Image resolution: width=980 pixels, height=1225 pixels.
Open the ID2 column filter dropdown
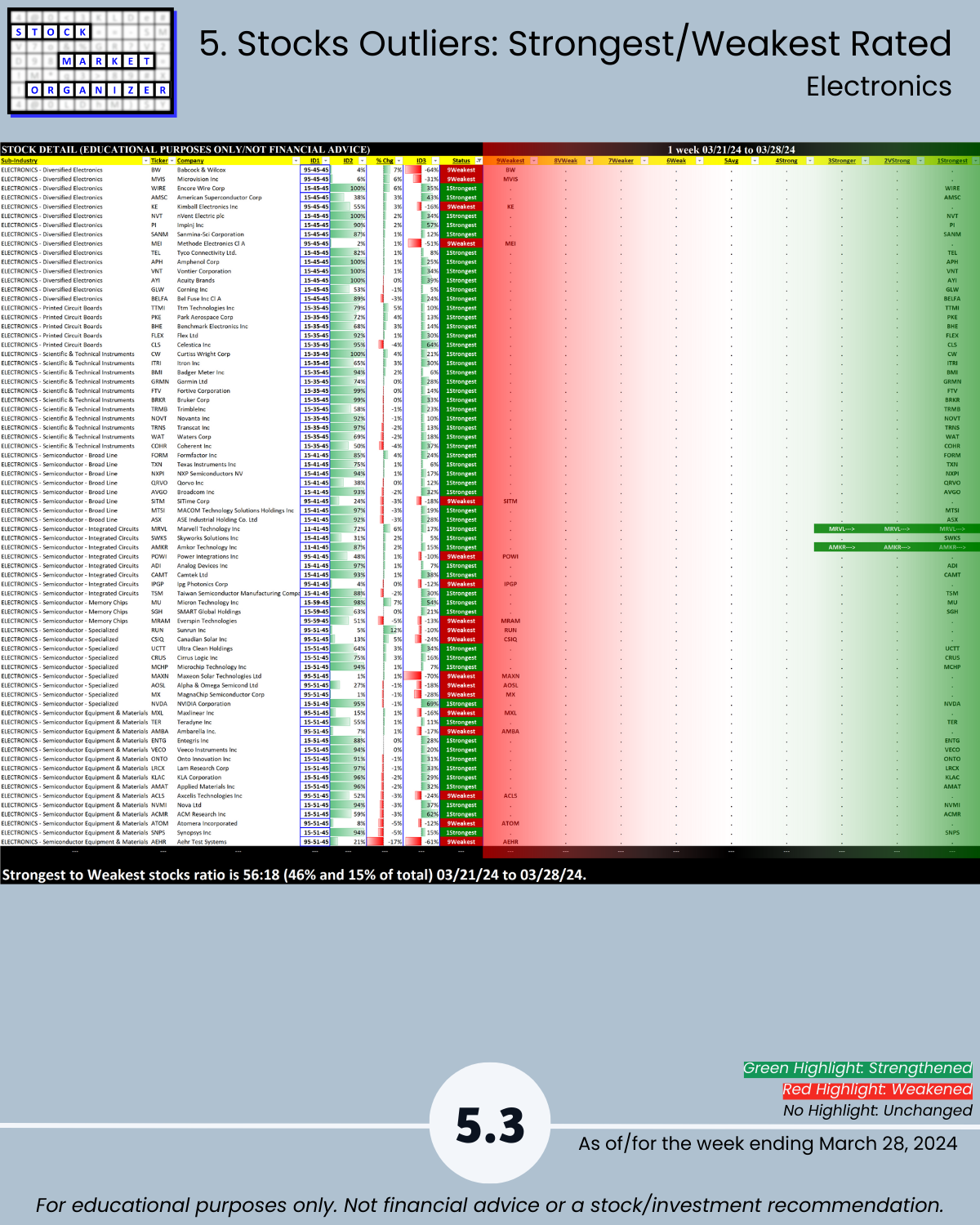(x=362, y=161)
